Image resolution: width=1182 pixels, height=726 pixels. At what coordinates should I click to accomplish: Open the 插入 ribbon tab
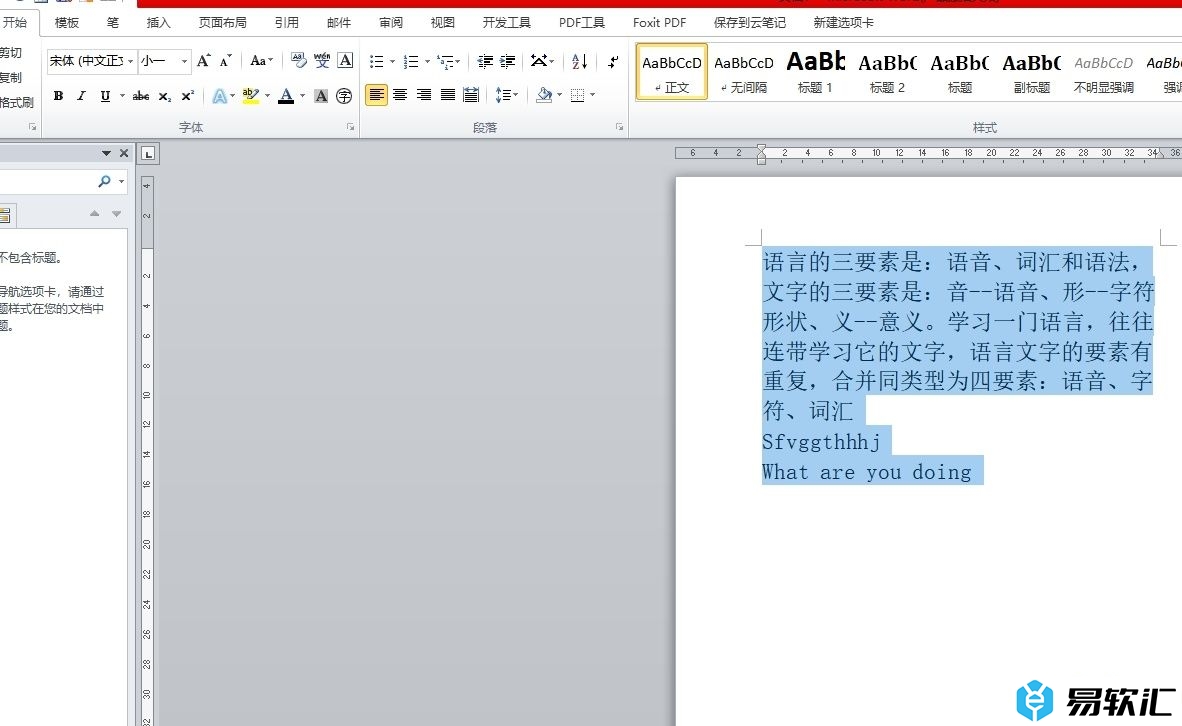coord(158,22)
